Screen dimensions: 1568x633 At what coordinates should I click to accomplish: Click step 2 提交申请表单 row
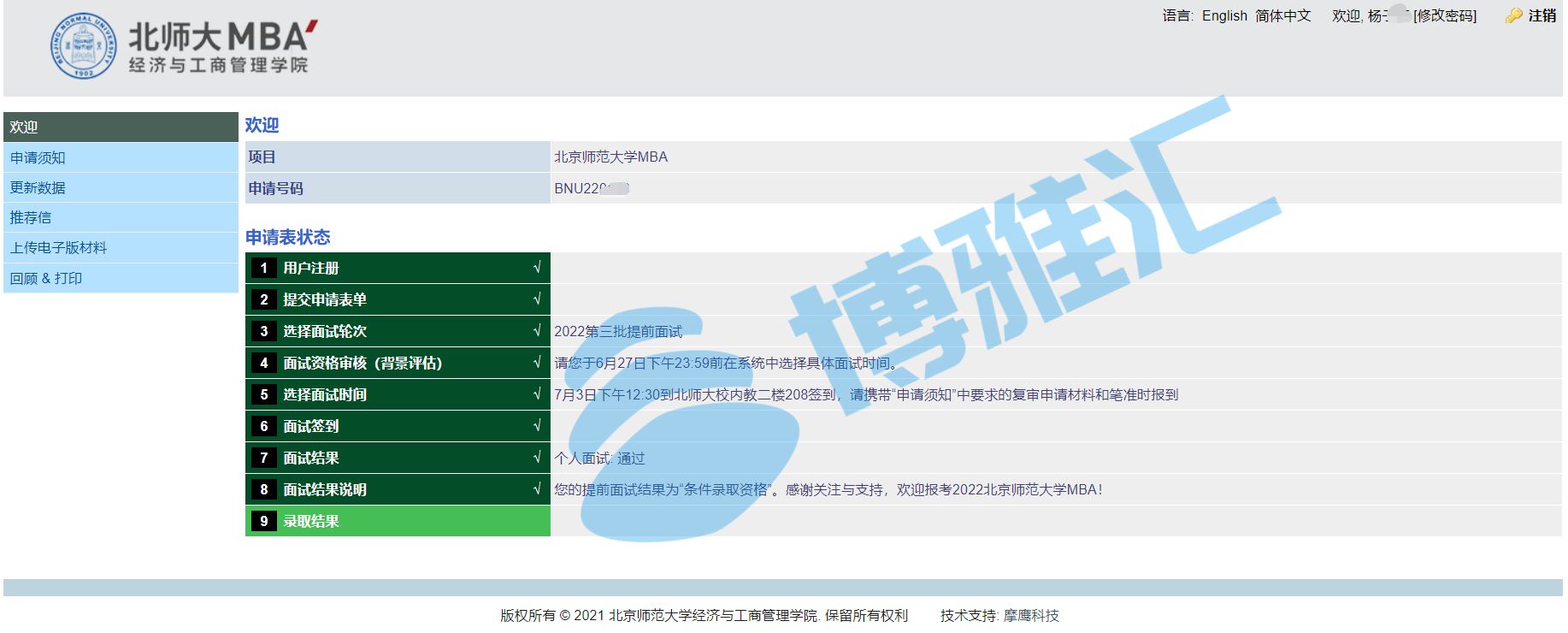point(398,299)
